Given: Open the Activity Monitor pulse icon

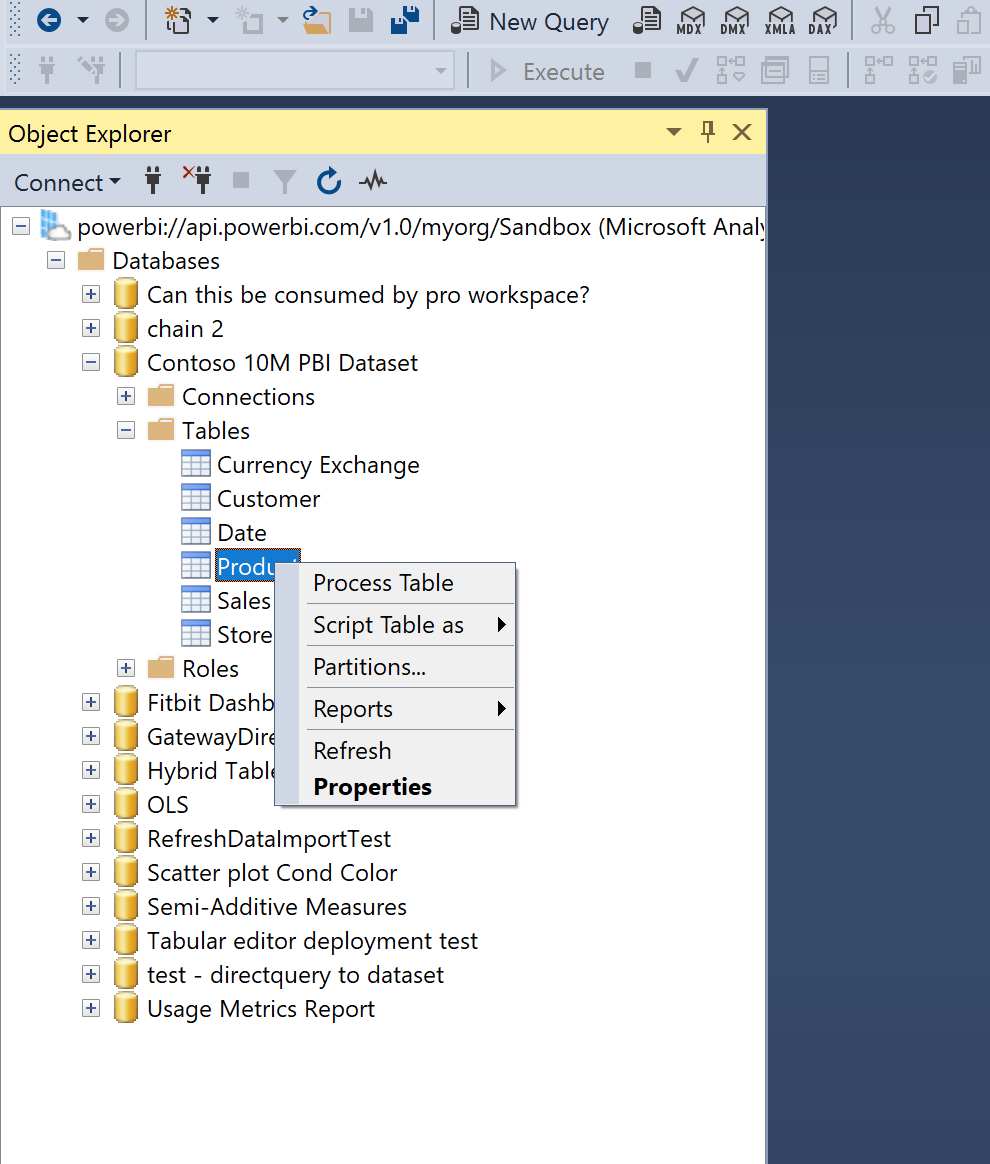Looking at the screenshot, I should (x=373, y=182).
